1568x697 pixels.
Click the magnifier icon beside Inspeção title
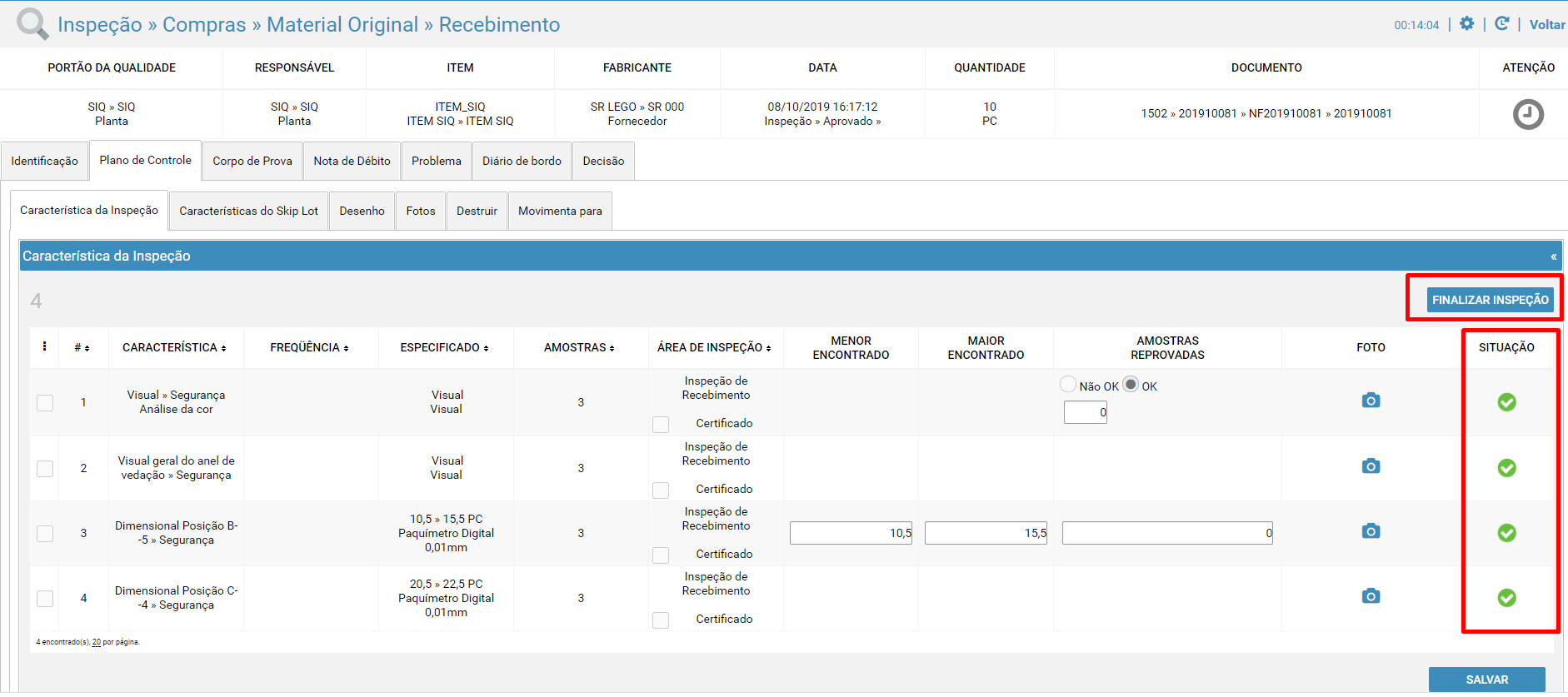point(32,23)
